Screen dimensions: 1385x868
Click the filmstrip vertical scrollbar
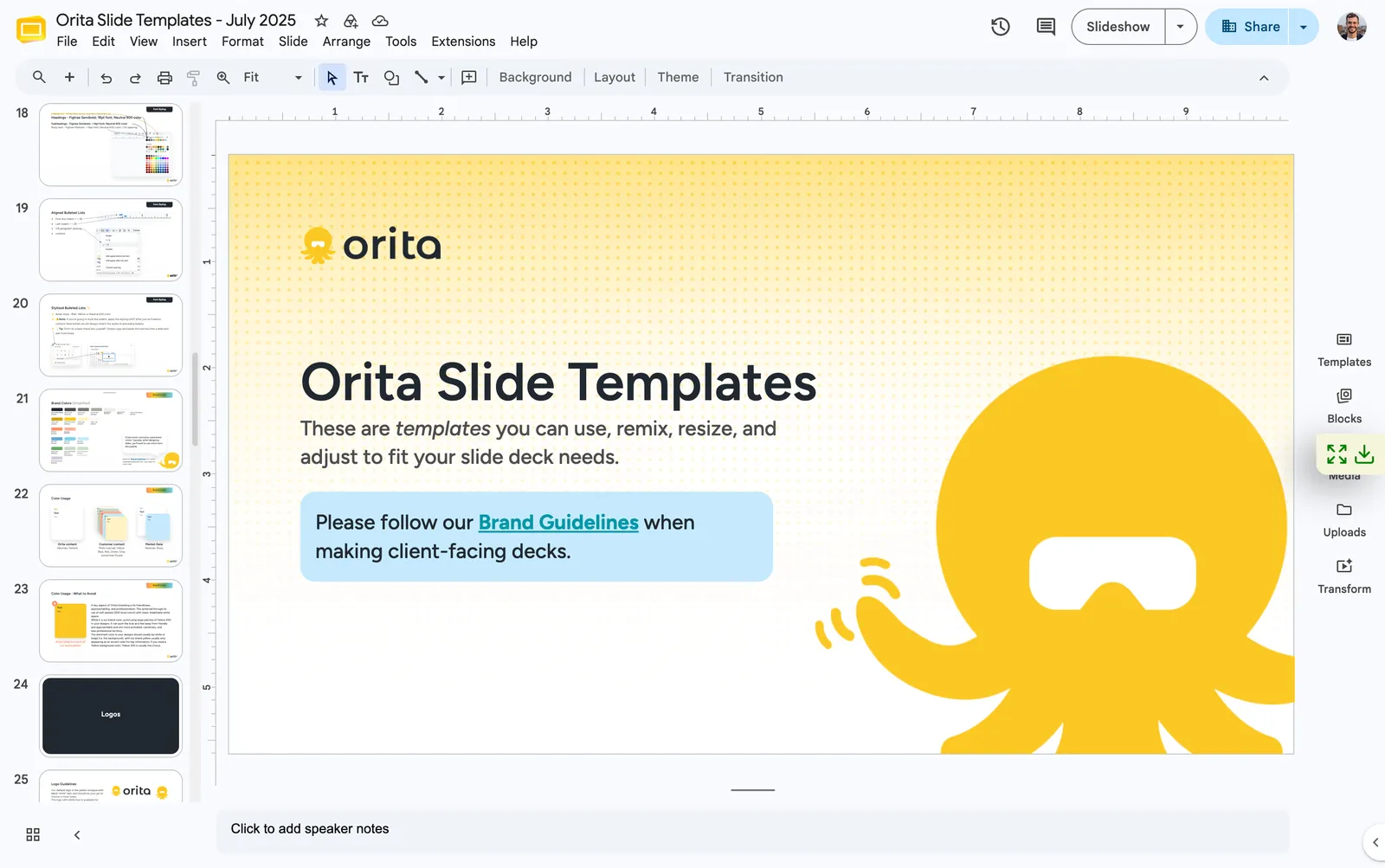pos(196,398)
